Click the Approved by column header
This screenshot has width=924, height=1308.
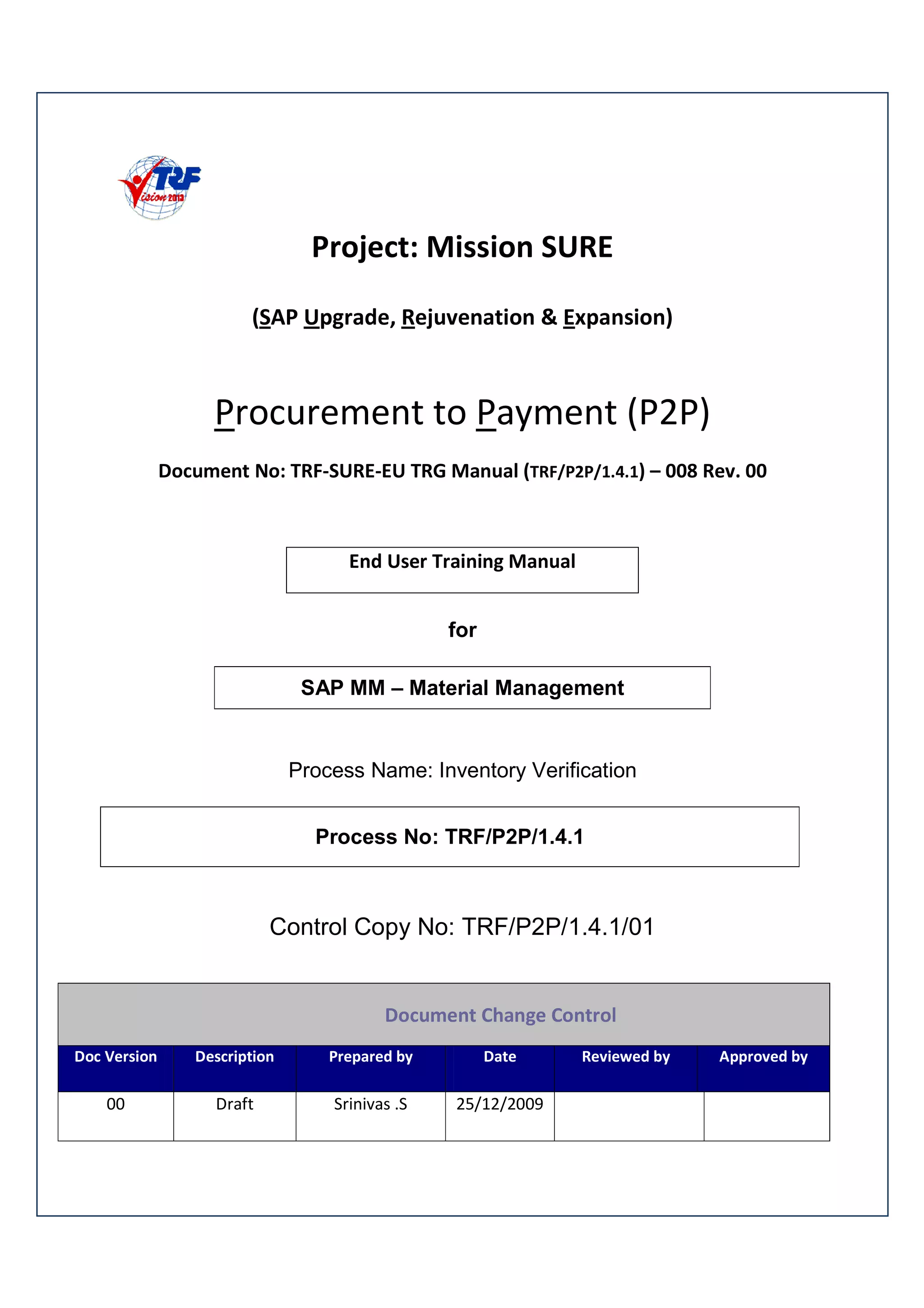[x=763, y=1057]
